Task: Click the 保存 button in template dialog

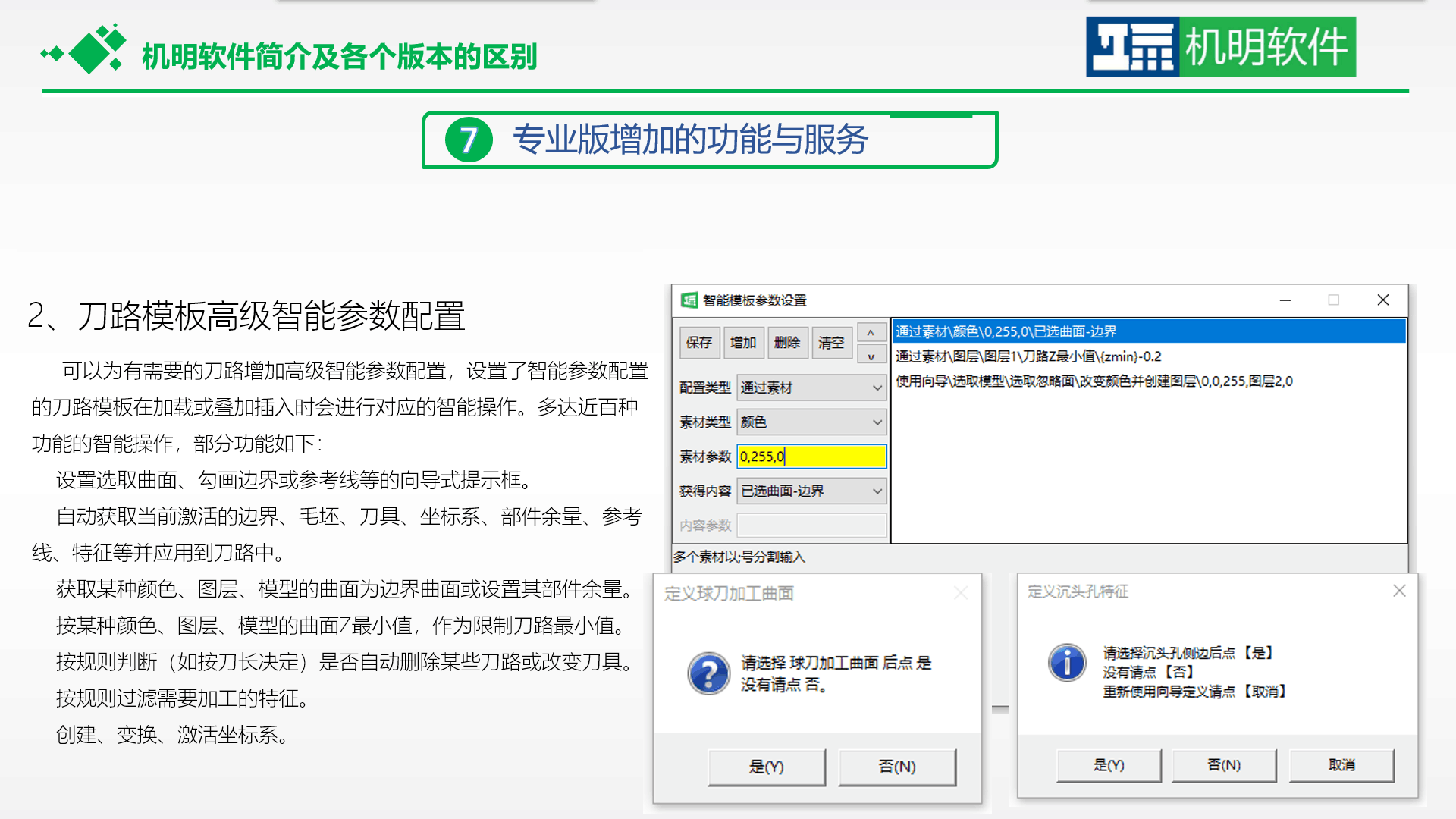Action: point(698,343)
